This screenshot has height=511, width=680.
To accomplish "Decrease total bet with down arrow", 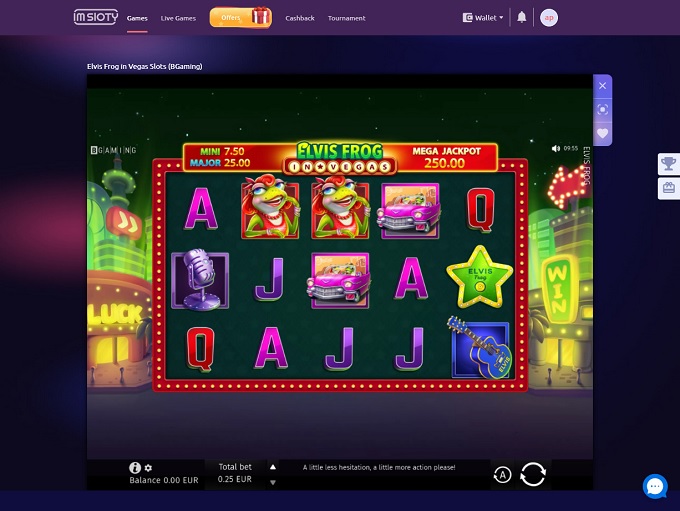I will pyautogui.click(x=273, y=482).
